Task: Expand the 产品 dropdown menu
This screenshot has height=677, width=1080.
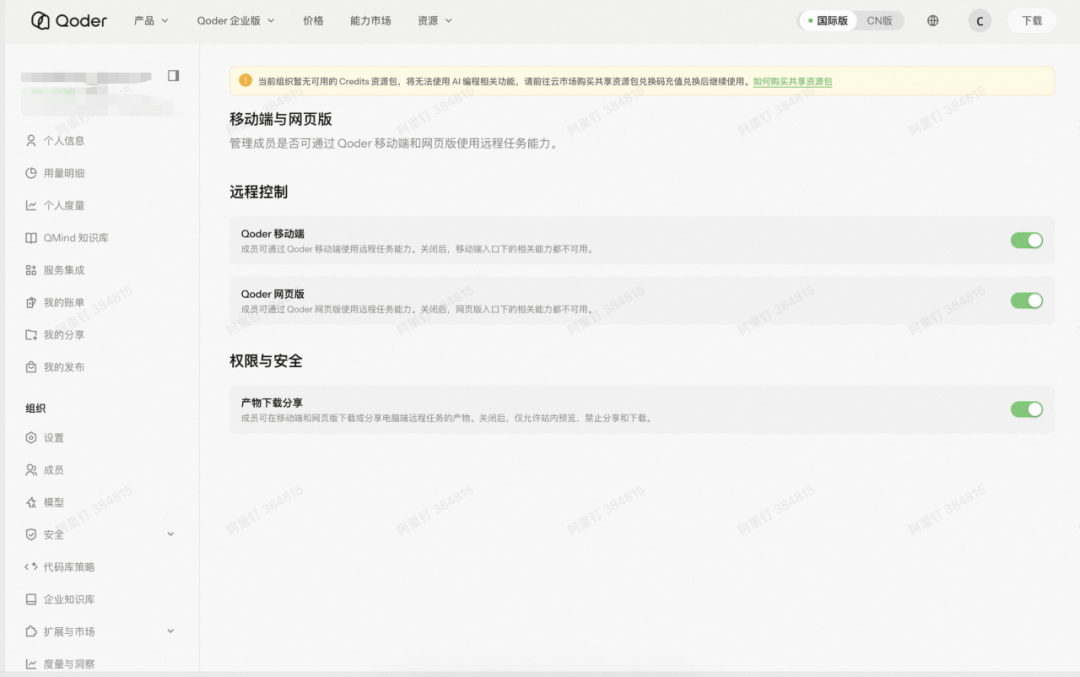Action: tap(151, 21)
